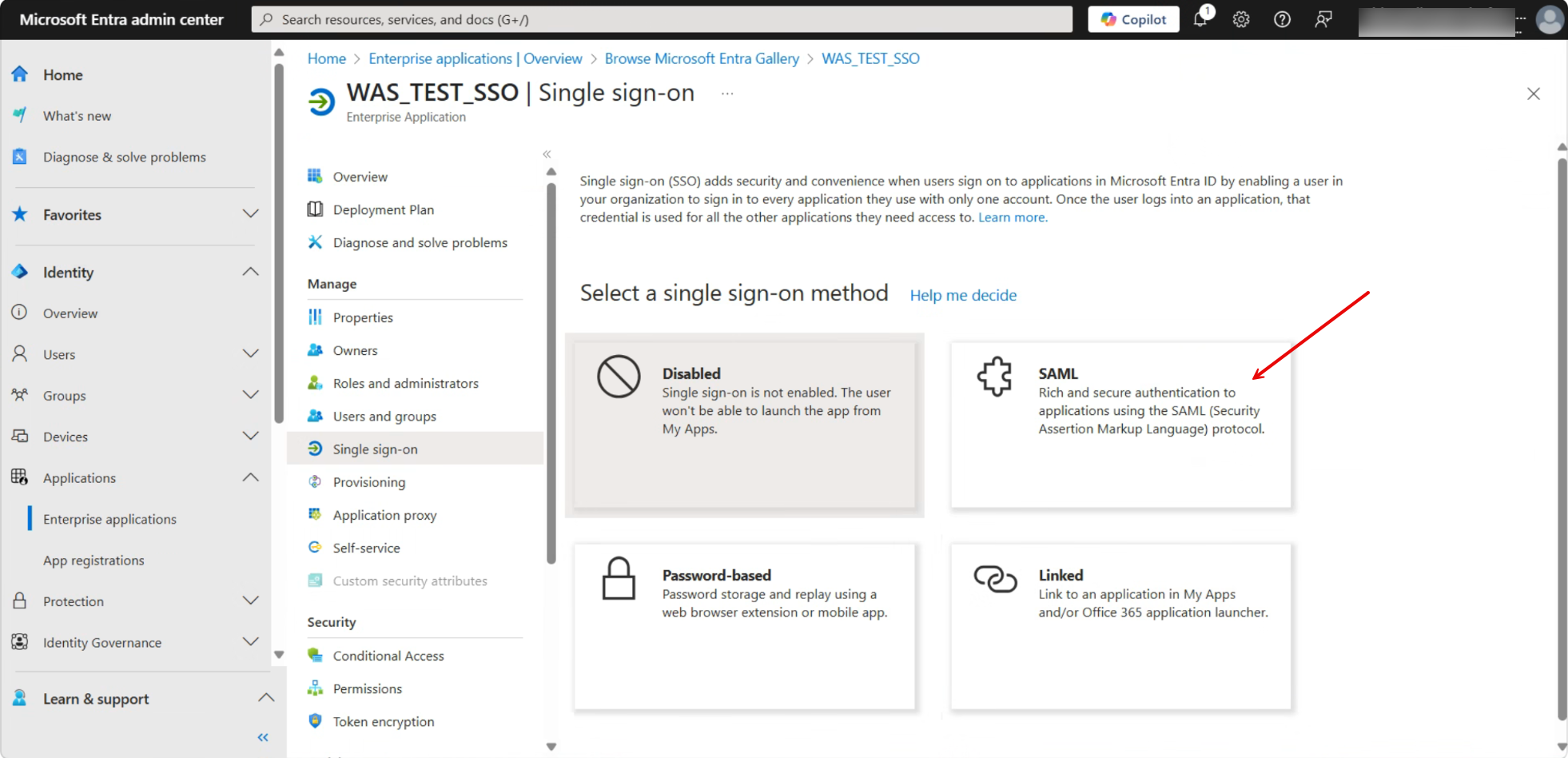The image size is (1568, 758).
Task: Collapse the left navigation sidebar
Action: [x=263, y=737]
